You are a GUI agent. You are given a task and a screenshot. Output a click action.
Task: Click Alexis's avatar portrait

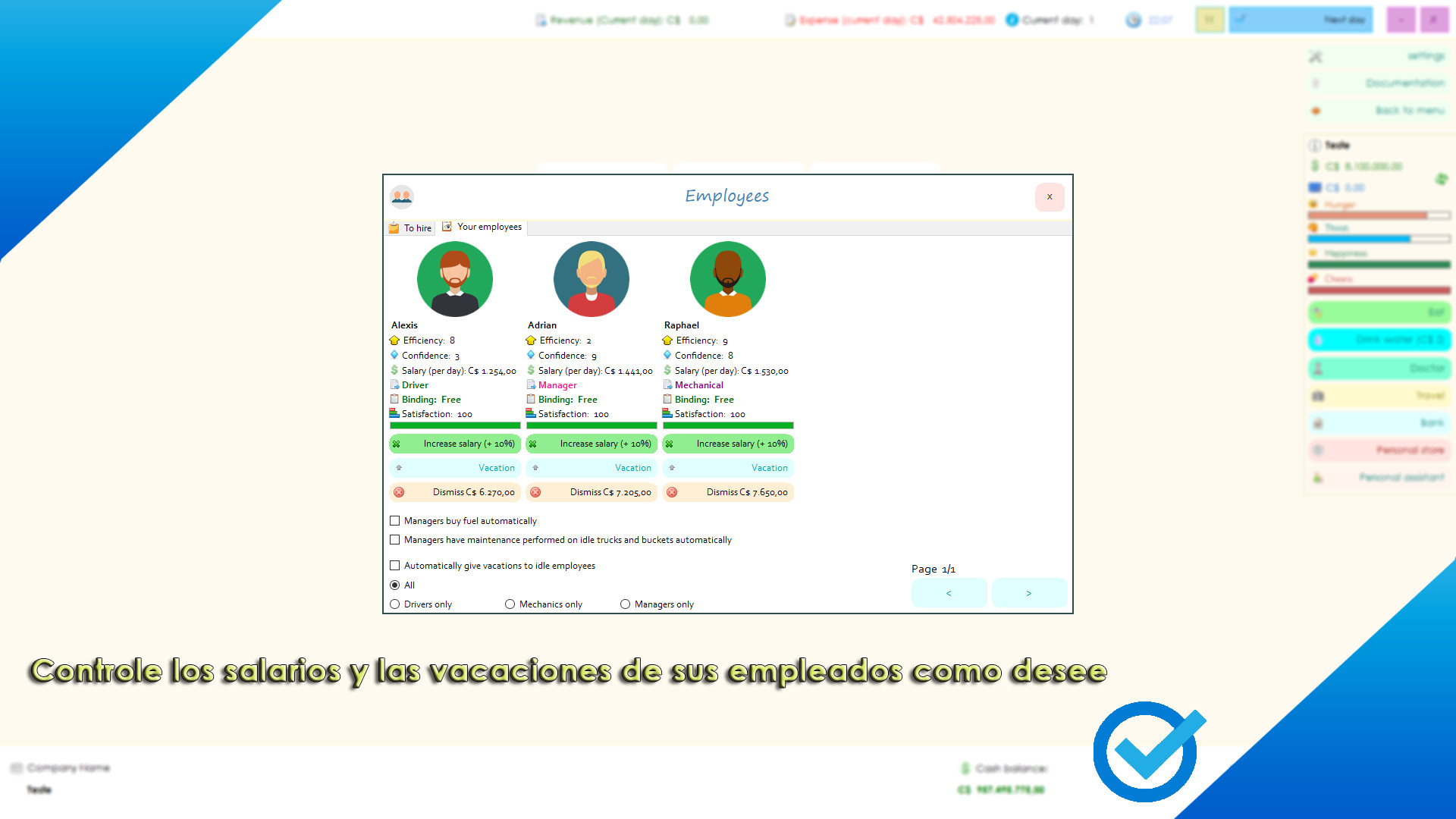tap(455, 279)
